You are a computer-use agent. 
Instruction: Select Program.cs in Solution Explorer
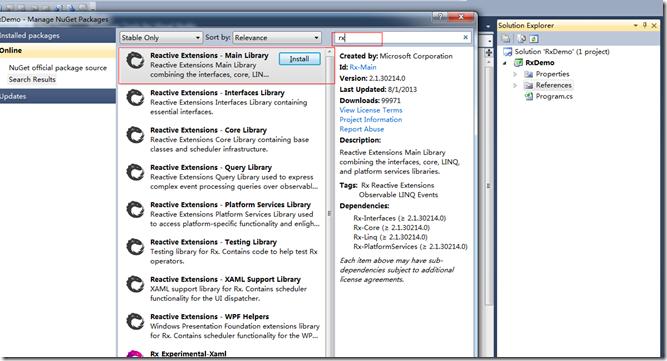[x=554, y=97]
